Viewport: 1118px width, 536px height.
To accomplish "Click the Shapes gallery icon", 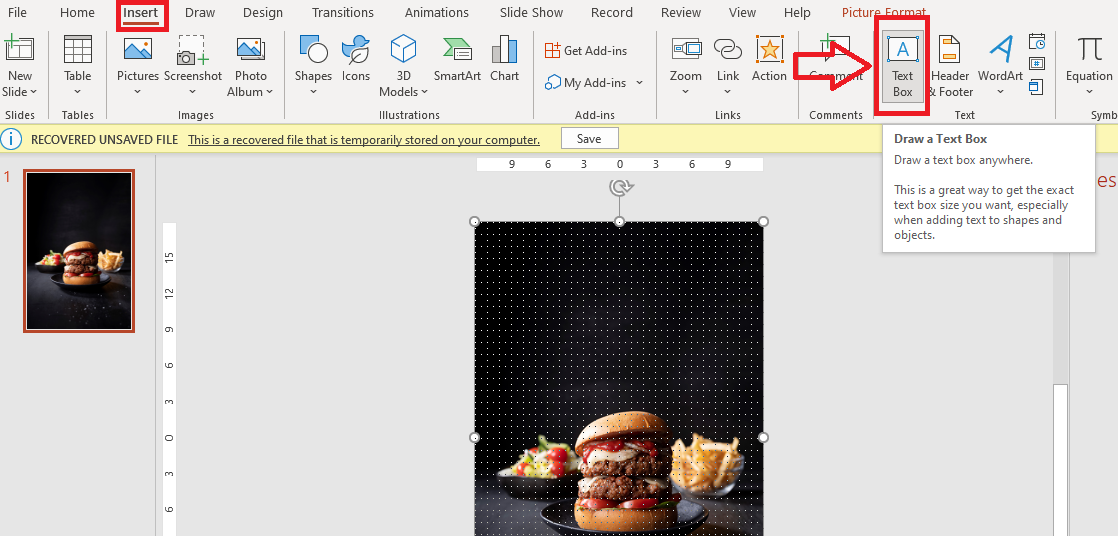I will [313, 49].
